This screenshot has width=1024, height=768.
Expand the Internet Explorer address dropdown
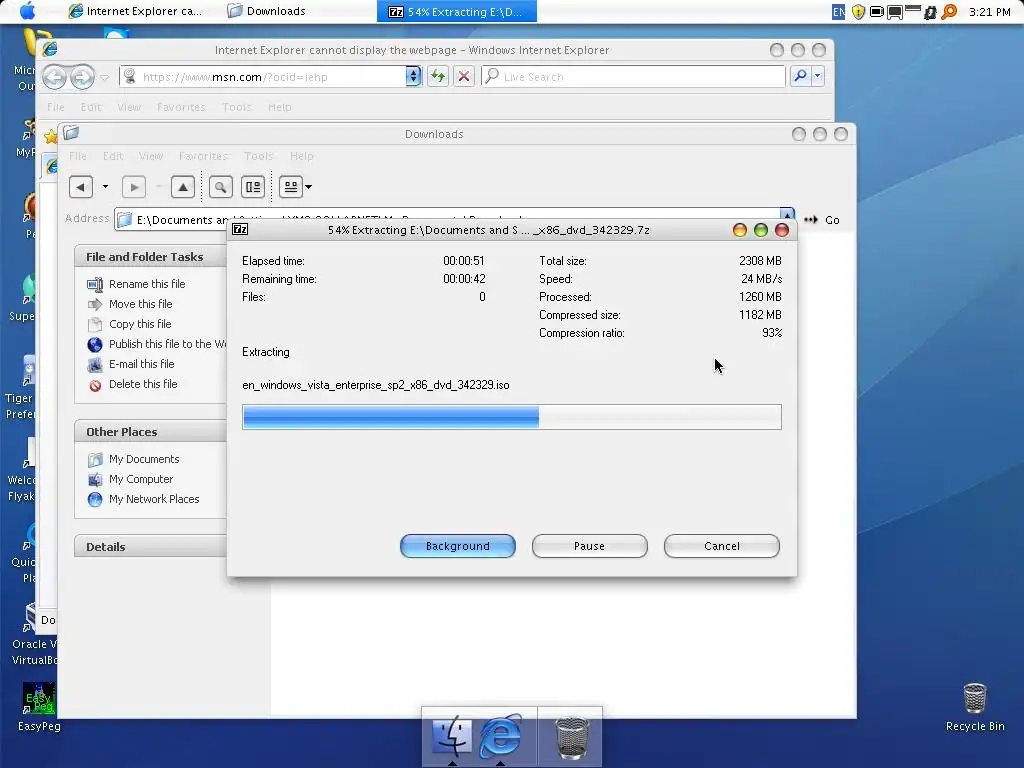tap(413, 76)
